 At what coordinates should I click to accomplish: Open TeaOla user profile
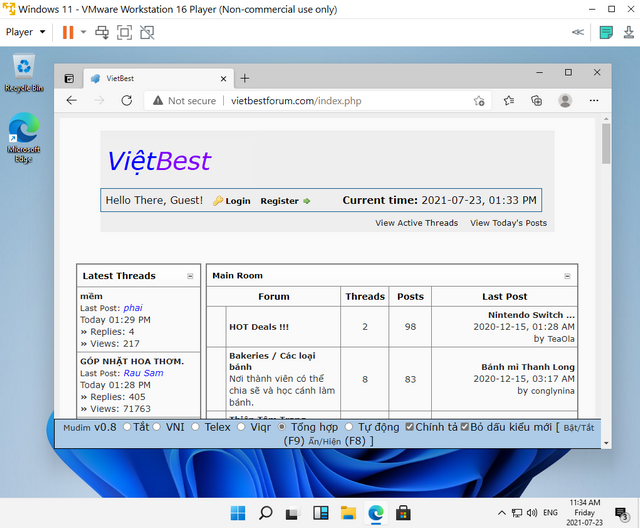click(x=561, y=339)
